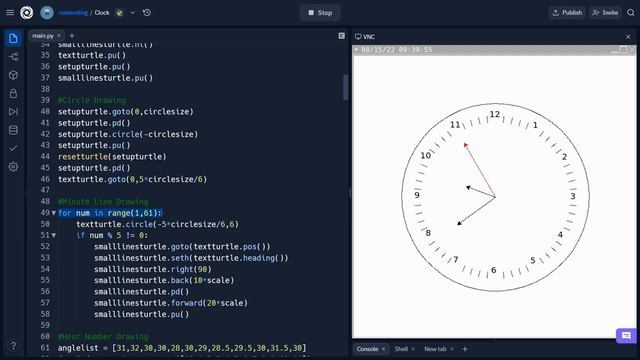The height and width of the screenshot is (360, 640).
Task: Collapse the if block on line 51
Action: point(53,236)
